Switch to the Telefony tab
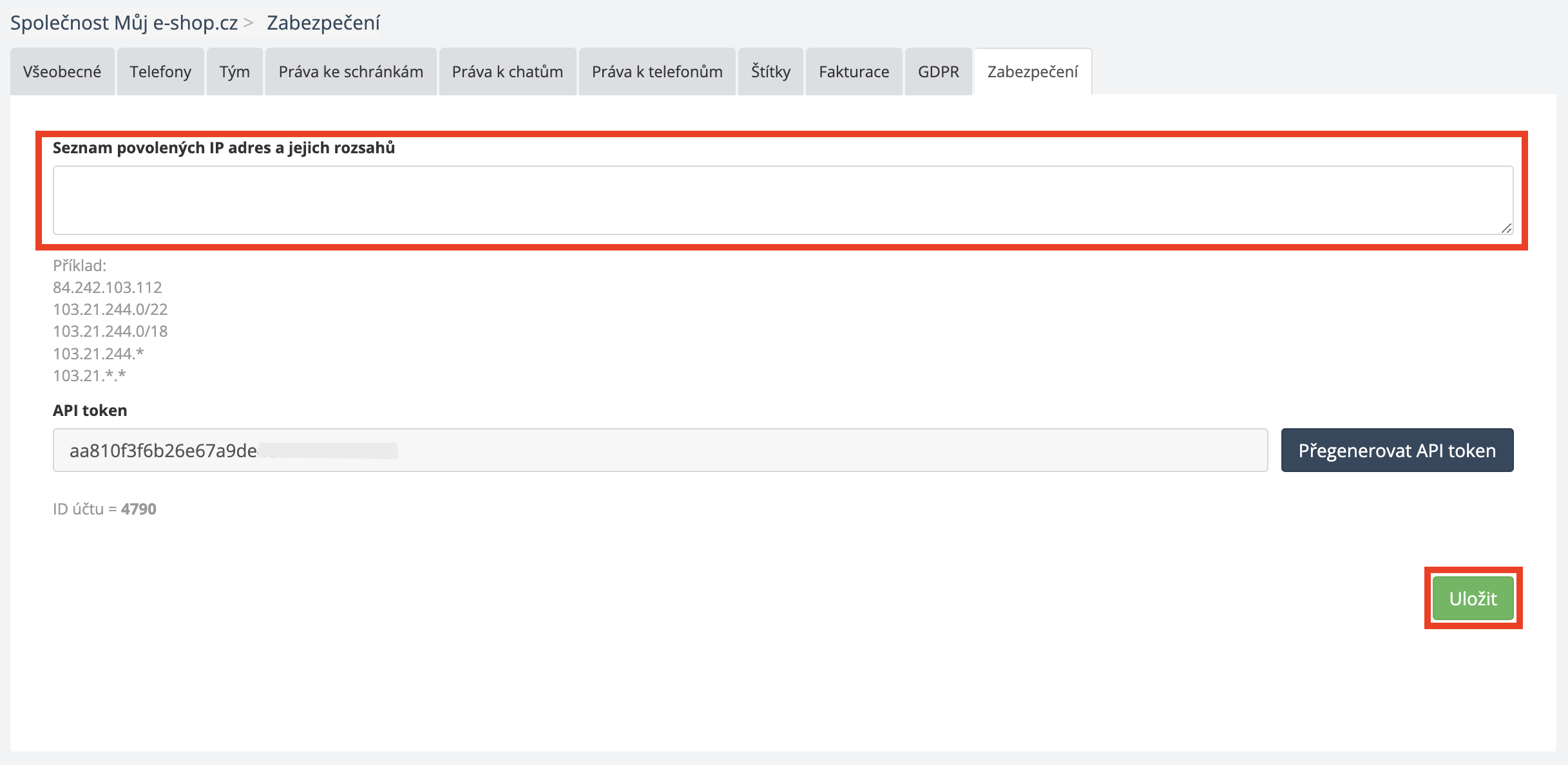 click(x=160, y=71)
